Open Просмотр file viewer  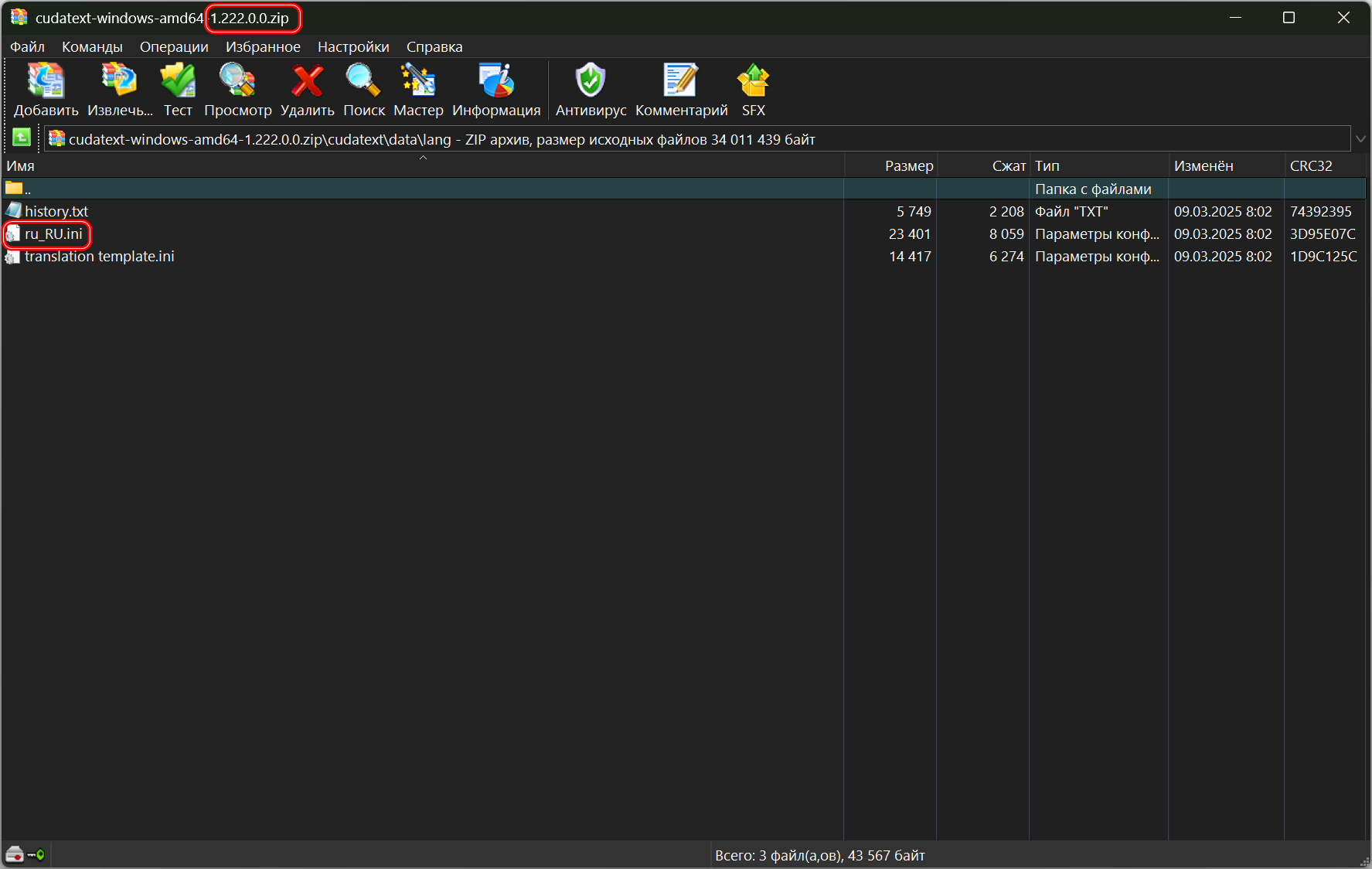(x=237, y=90)
